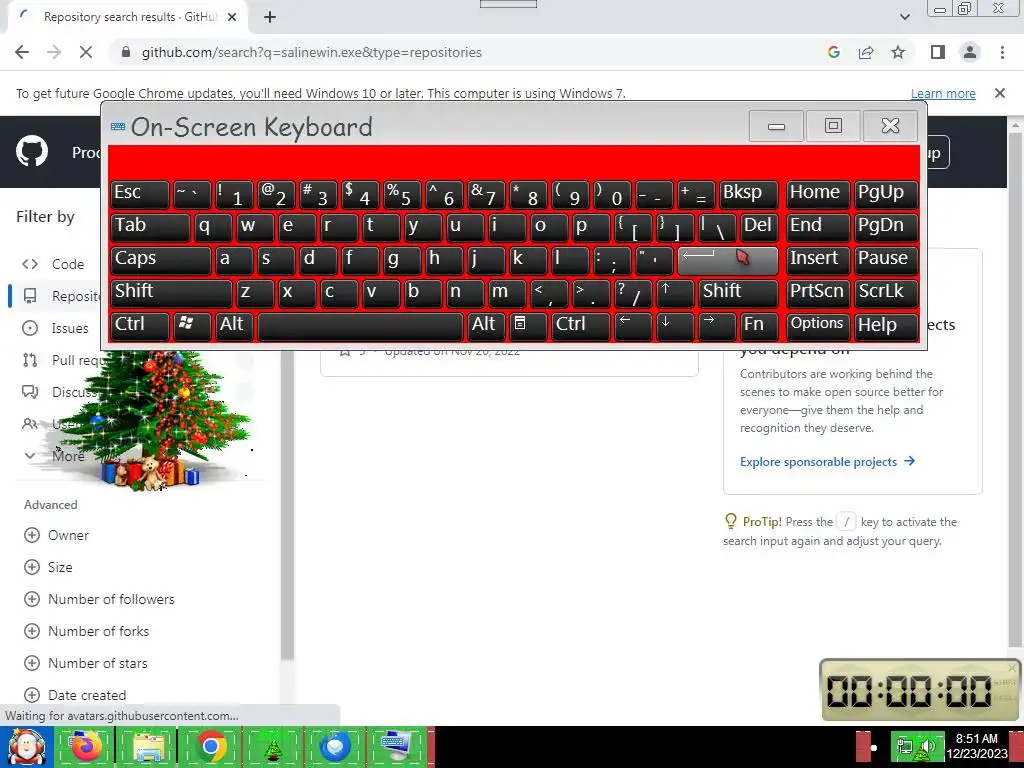Viewport: 1024px width, 768px height.
Task: Open Firefox from the taskbar
Action: pyautogui.click(x=86, y=747)
